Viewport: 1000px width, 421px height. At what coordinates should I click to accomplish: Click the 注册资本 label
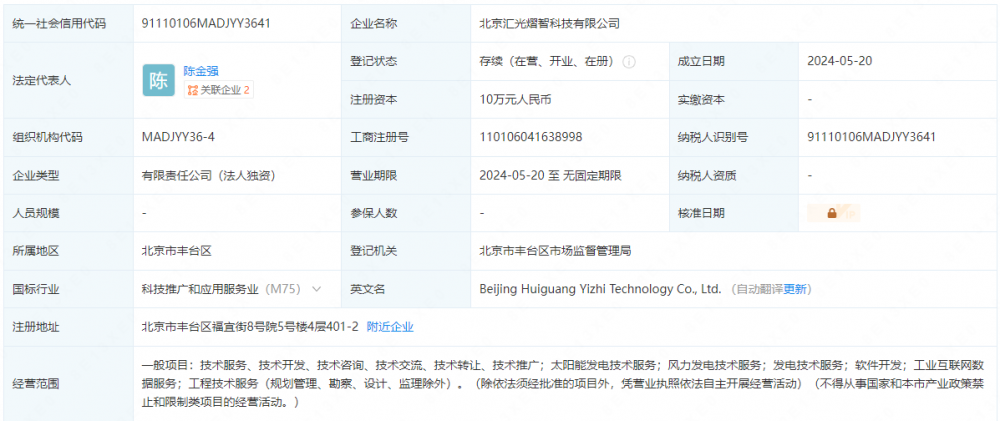pos(373,100)
